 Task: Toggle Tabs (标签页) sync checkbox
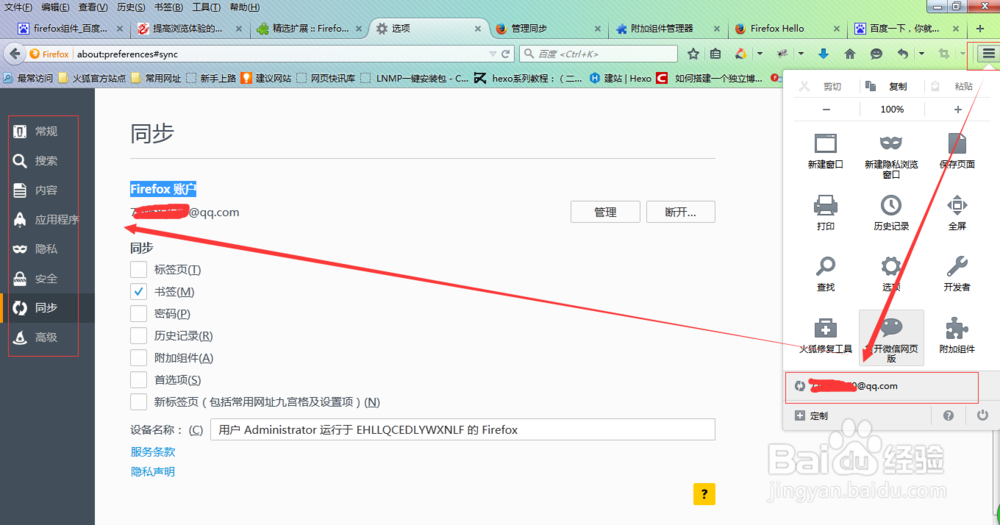click(x=138, y=269)
